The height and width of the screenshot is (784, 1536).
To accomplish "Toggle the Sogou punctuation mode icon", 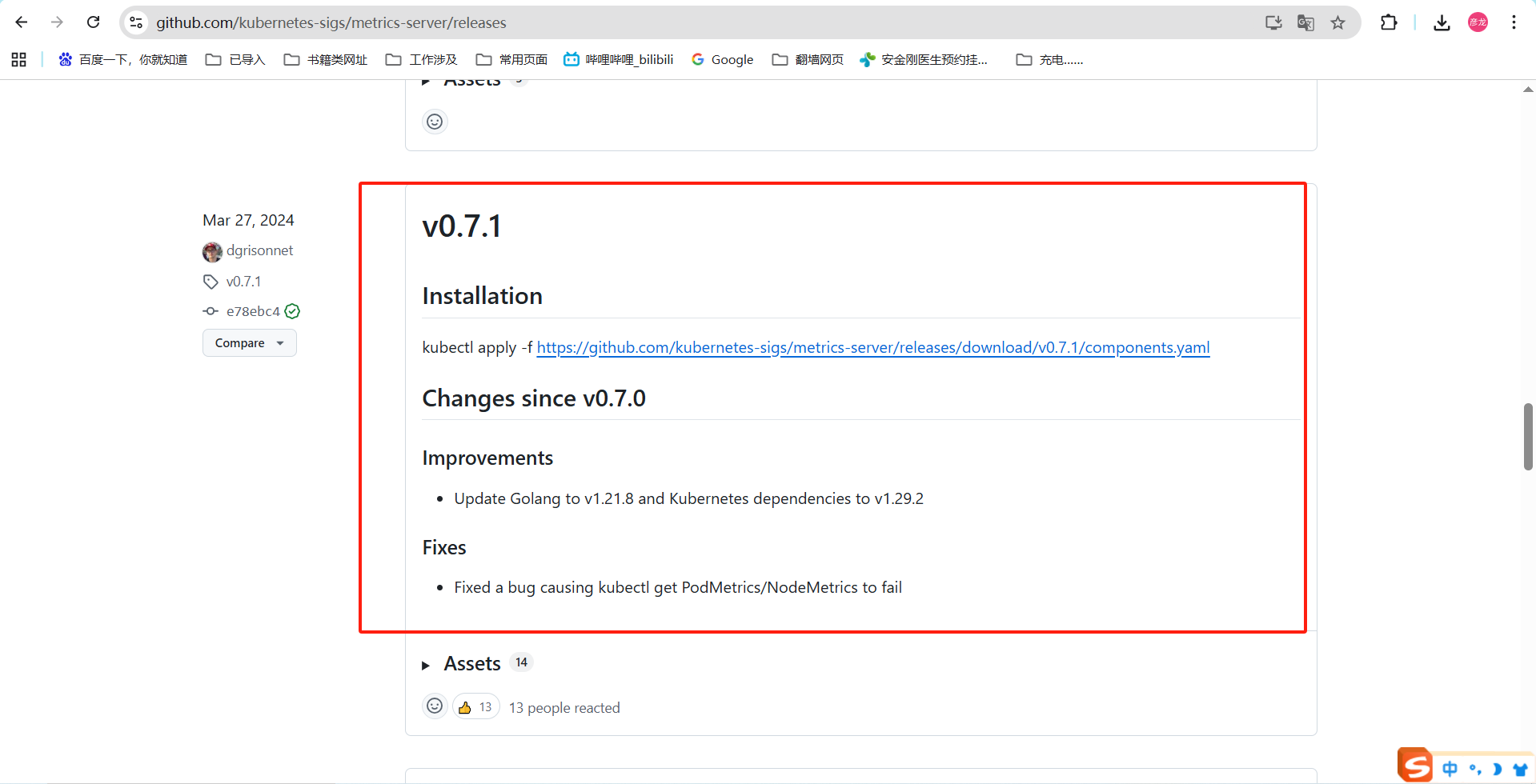I will 1474,769.
